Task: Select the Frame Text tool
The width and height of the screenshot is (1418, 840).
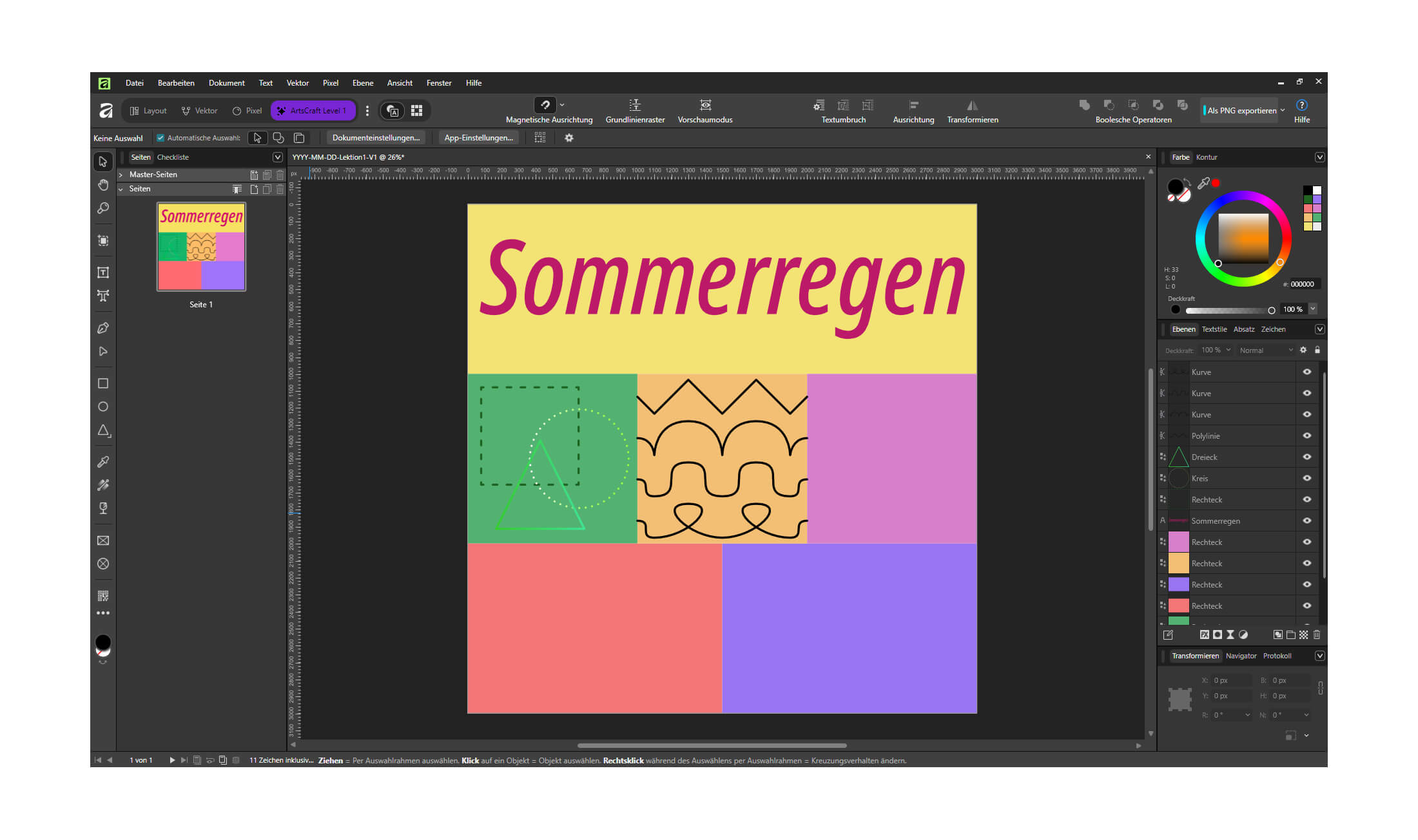Action: pyautogui.click(x=102, y=272)
